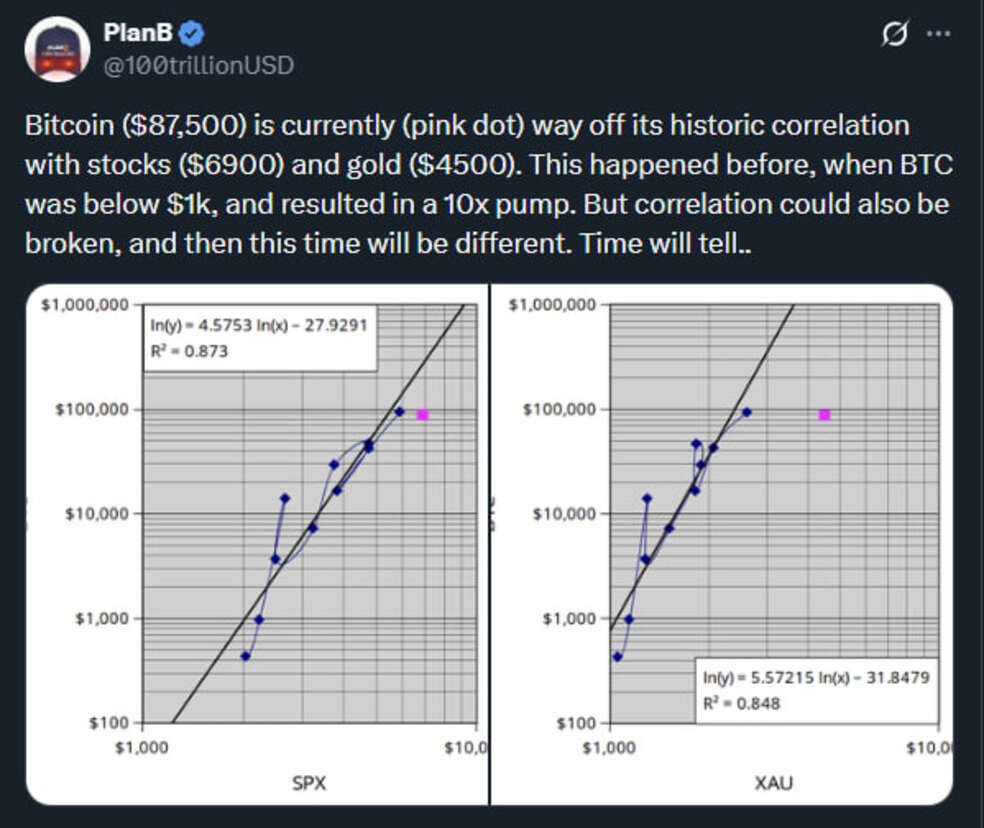The image size is (984, 828).
Task: Click the PlanB profile avatar
Action: pyautogui.click(x=57, y=49)
